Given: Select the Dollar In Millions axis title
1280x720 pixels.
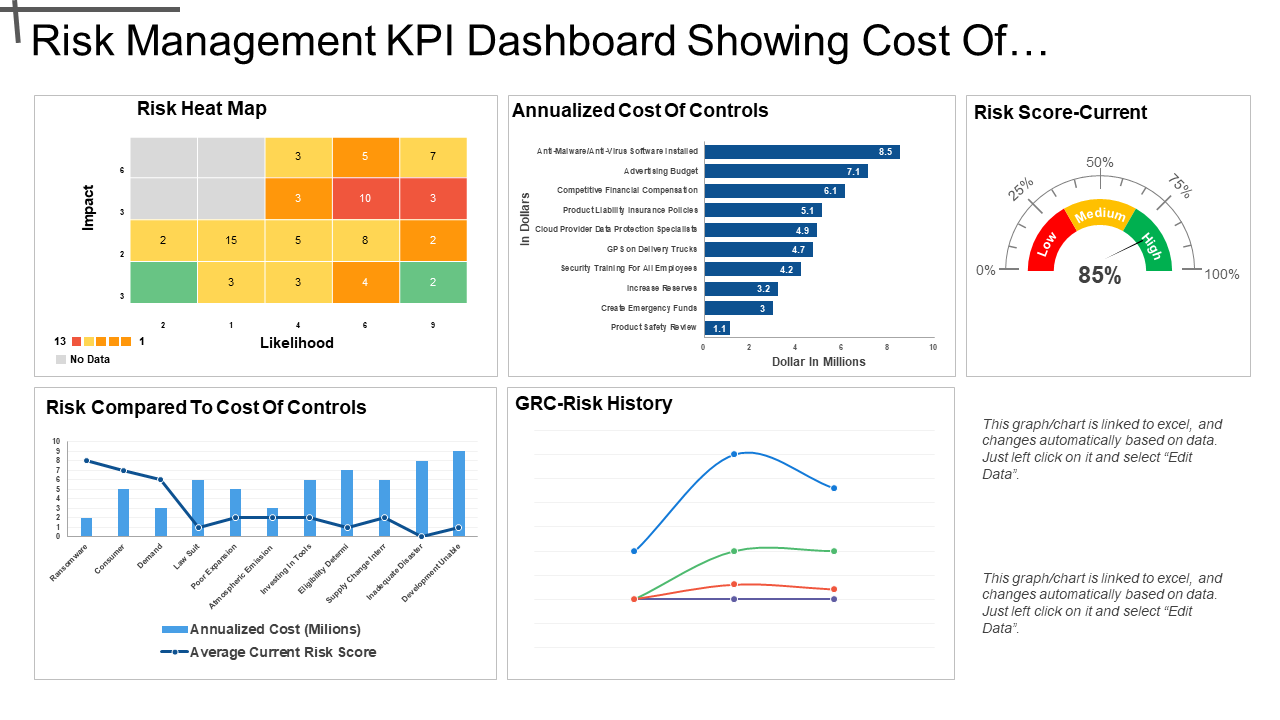Looking at the screenshot, I should [x=819, y=362].
